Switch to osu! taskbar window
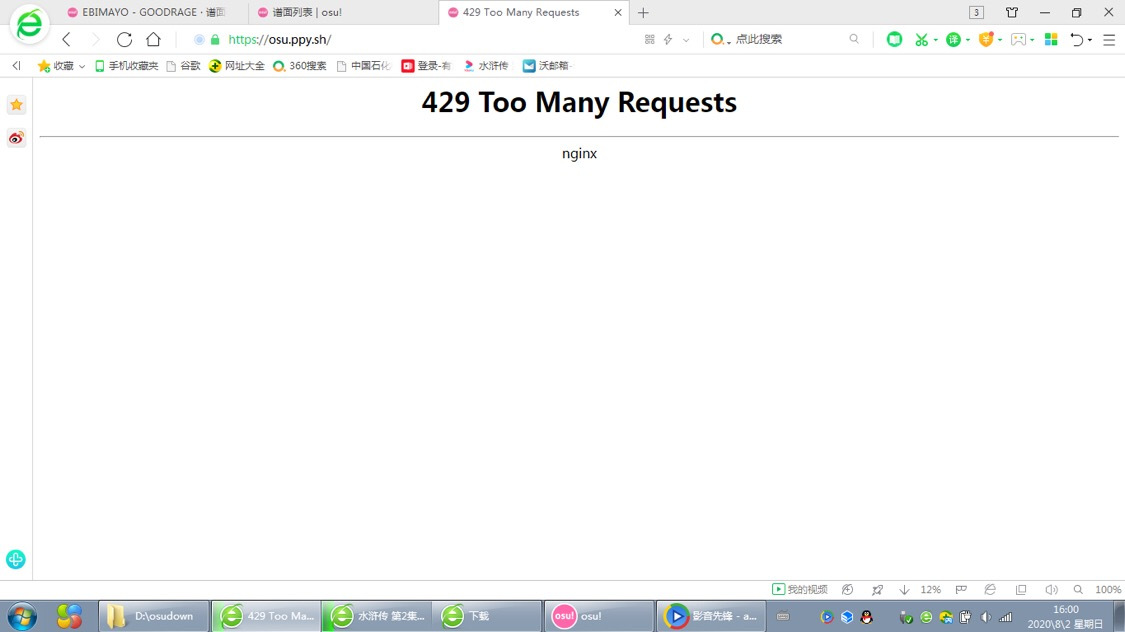1125x632 pixels. click(600, 616)
